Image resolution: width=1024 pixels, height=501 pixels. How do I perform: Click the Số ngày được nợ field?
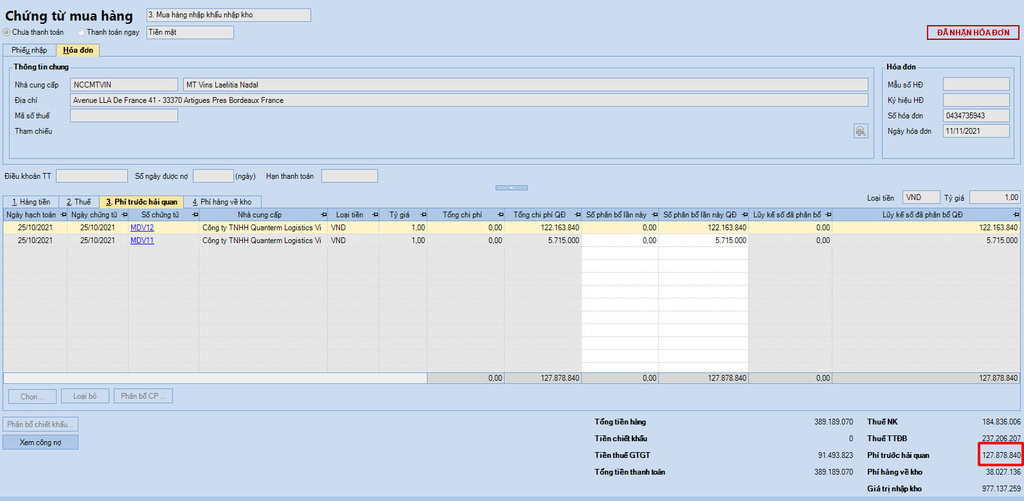(214, 176)
